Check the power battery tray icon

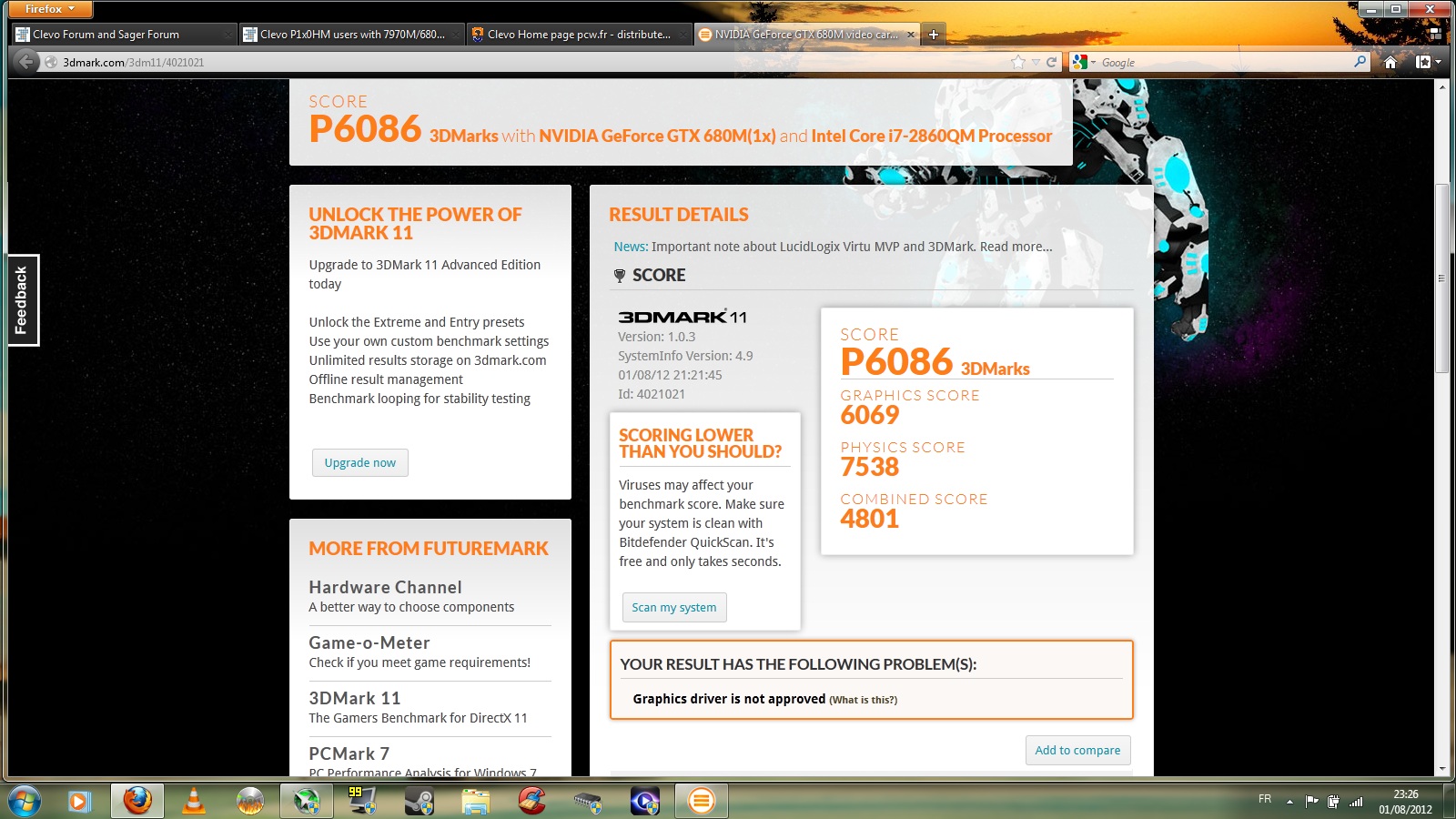[x=1333, y=801]
